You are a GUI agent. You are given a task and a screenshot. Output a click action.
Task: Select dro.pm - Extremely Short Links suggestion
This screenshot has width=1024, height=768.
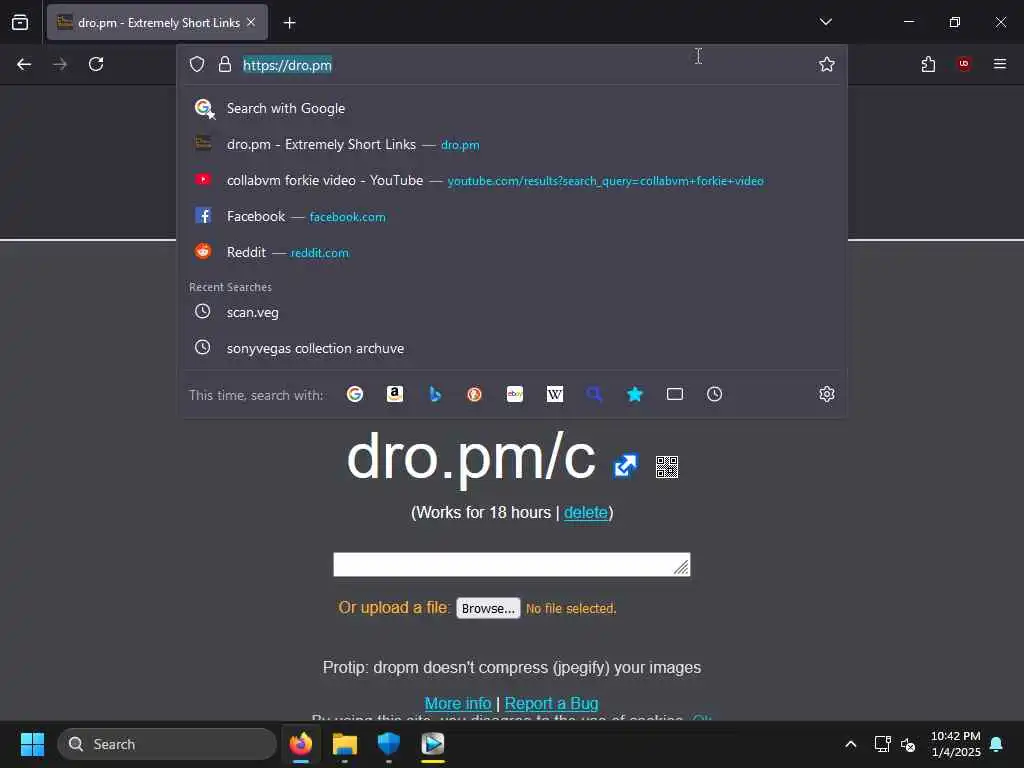[x=512, y=144]
